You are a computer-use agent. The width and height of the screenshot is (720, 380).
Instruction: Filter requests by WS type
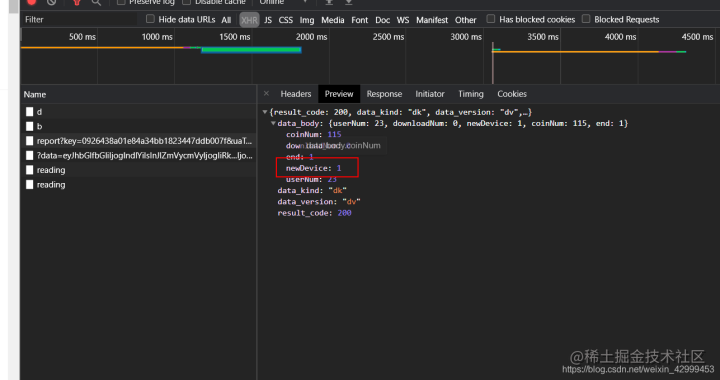coord(403,20)
